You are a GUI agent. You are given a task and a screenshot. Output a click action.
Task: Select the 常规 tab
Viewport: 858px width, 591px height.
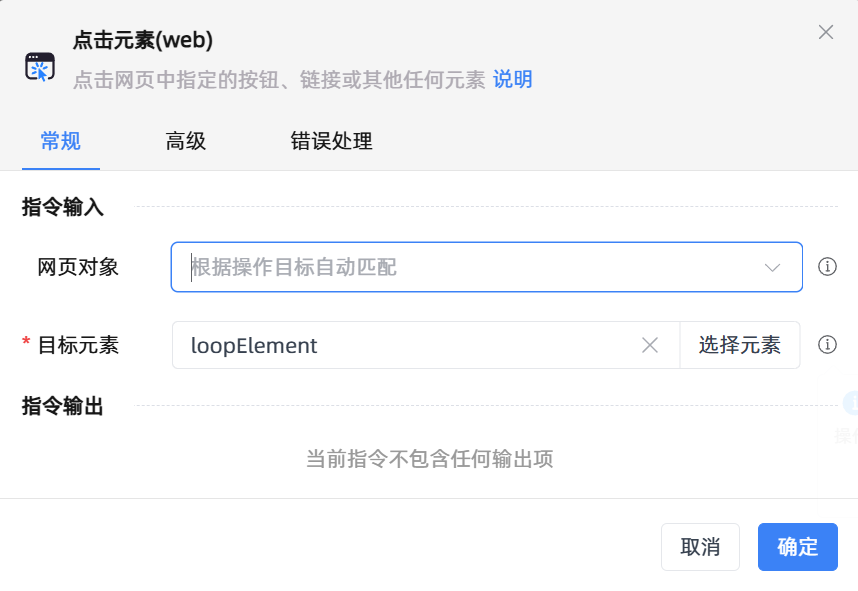click(x=61, y=142)
